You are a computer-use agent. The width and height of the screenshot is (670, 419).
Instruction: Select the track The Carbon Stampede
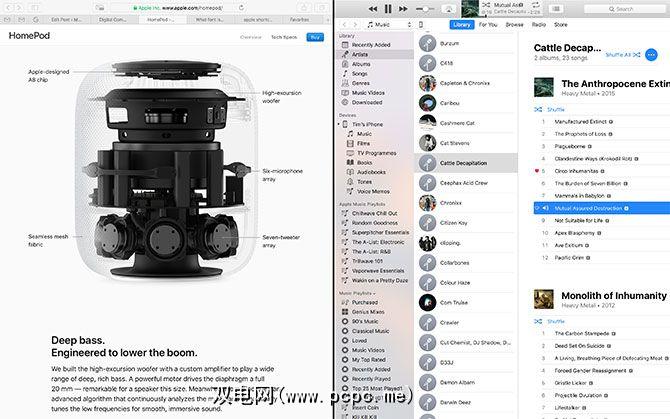pos(582,334)
